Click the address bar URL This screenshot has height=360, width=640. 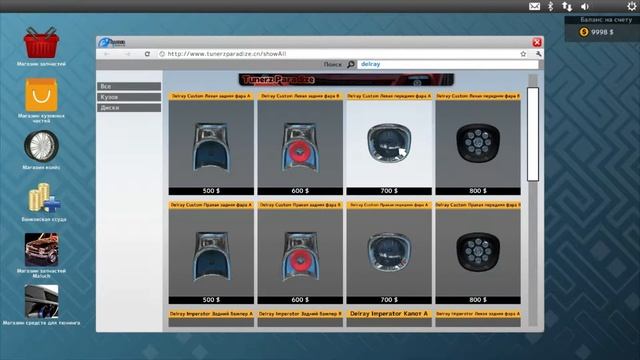(227, 54)
